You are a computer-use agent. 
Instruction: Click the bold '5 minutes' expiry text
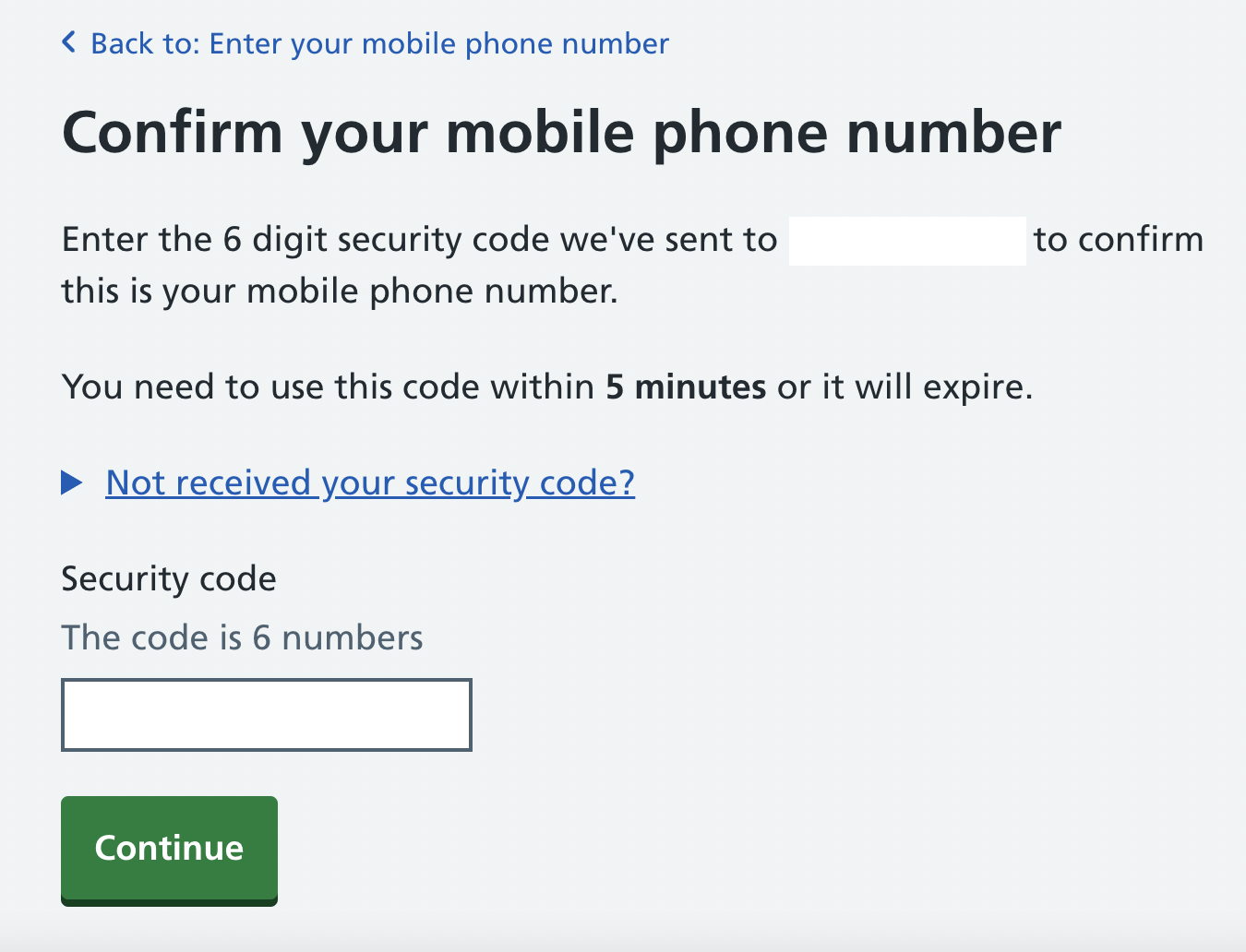tap(685, 387)
